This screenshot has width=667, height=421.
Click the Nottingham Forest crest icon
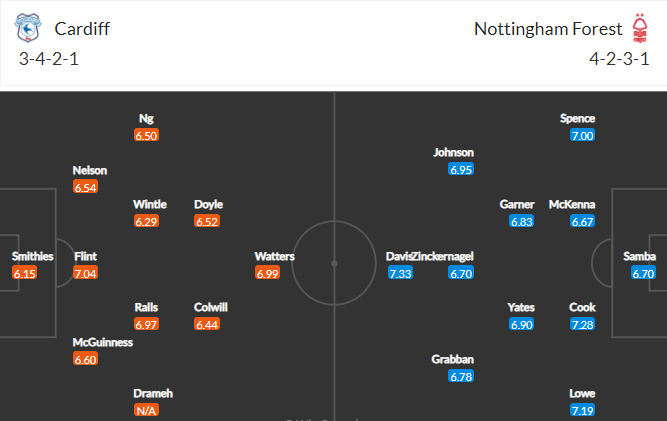point(640,28)
